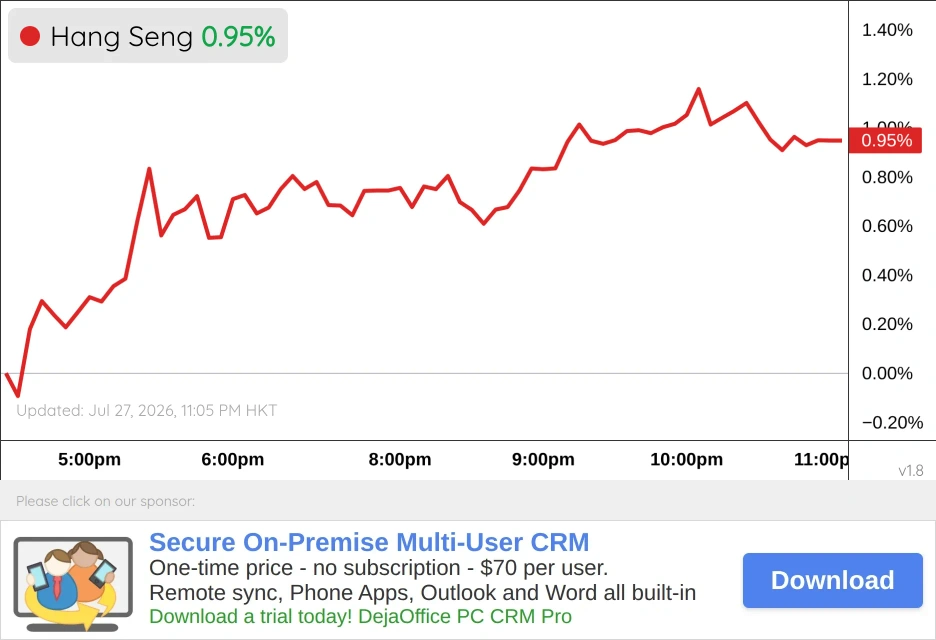936x640 pixels.
Task: Open the Secure On-Premise Multi-User CRM link
Action: [x=369, y=542]
